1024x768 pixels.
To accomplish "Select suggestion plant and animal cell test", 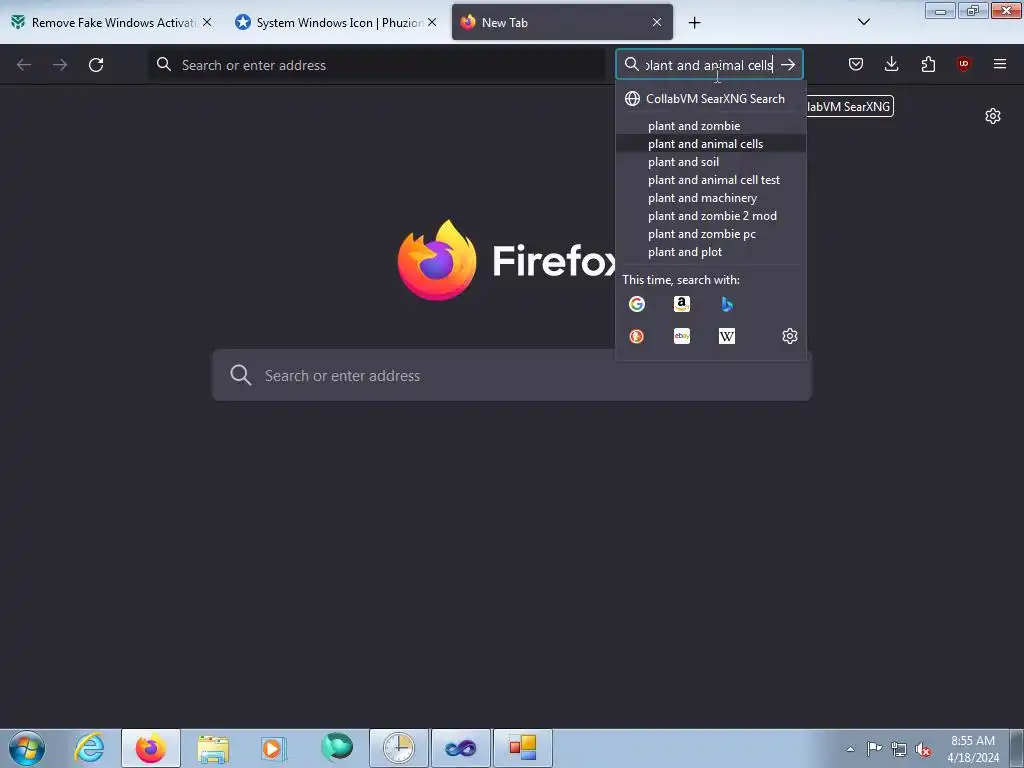I will (x=711, y=180).
